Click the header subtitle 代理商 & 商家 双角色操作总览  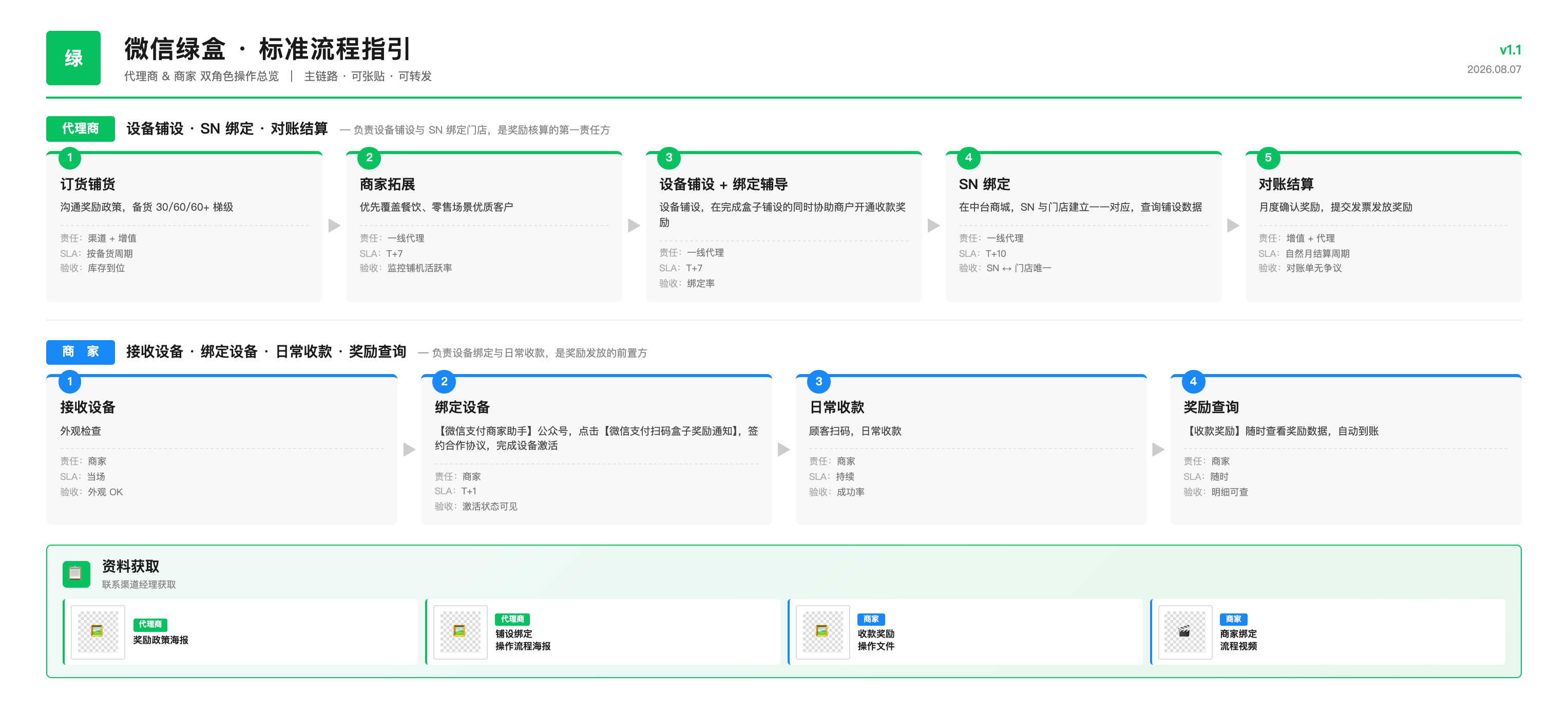(x=201, y=76)
